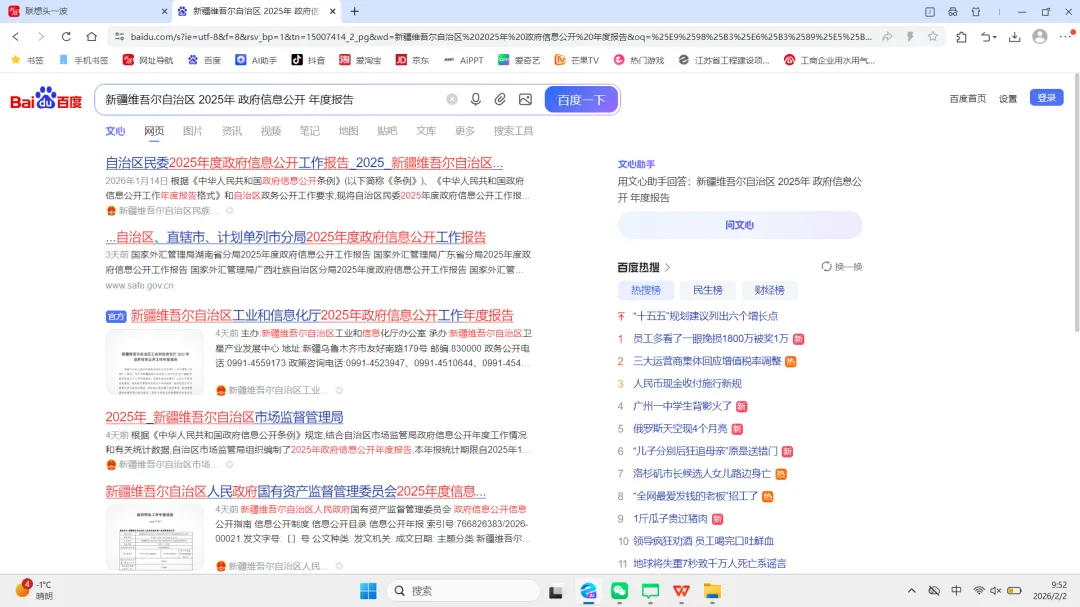Open Edge browser taskbar icon
This screenshot has height=607, width=1080.
pos(588,590)
